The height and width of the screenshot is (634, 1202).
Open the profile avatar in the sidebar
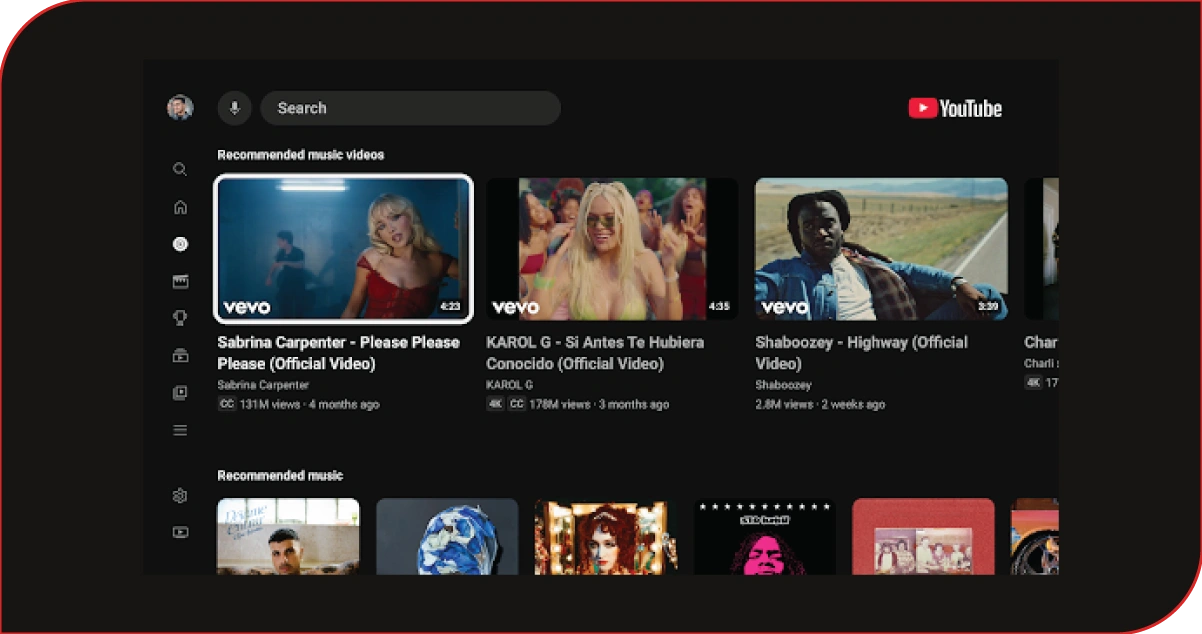coord(180,108)
